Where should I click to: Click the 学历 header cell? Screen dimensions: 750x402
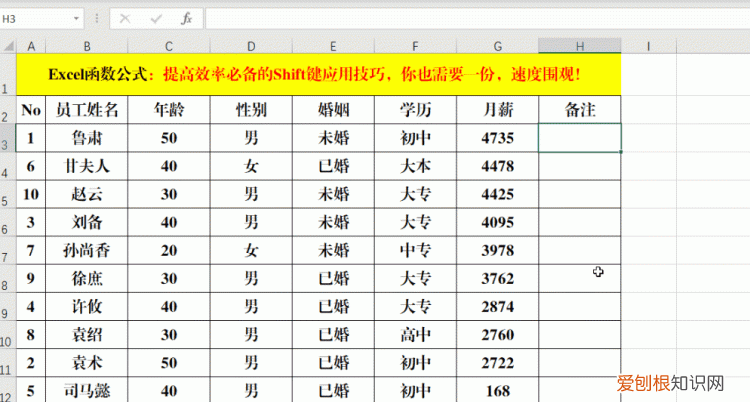click(415, 110)
